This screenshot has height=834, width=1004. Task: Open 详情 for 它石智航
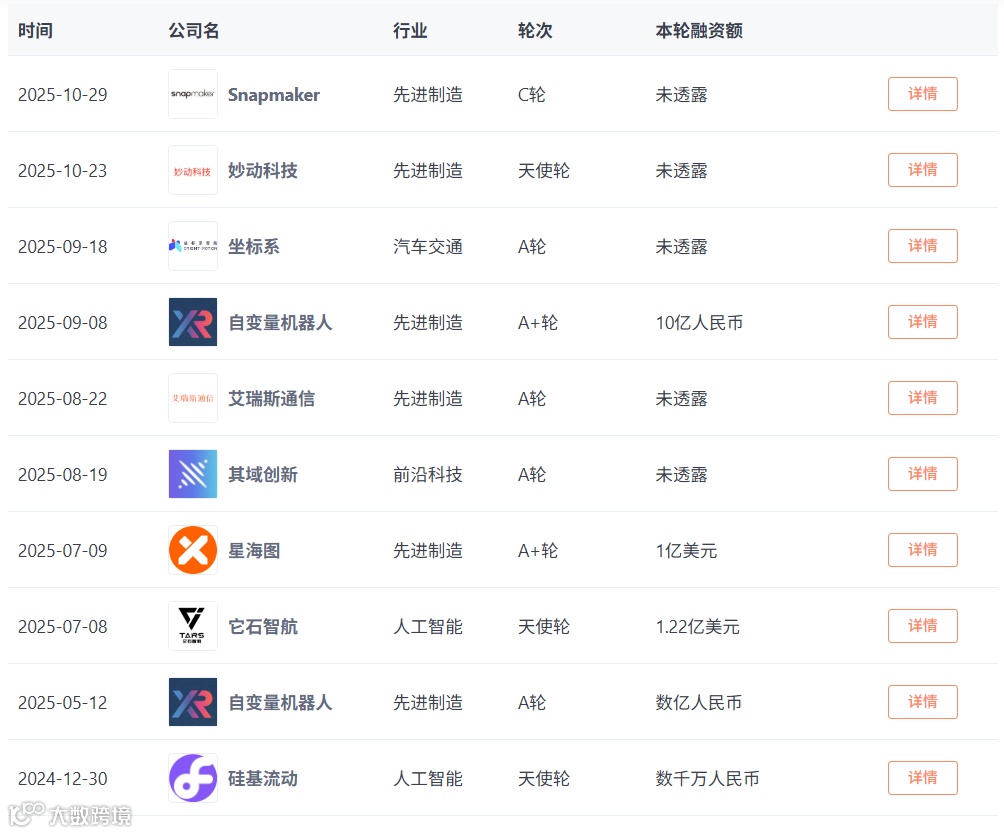click(x=923, y=626)
